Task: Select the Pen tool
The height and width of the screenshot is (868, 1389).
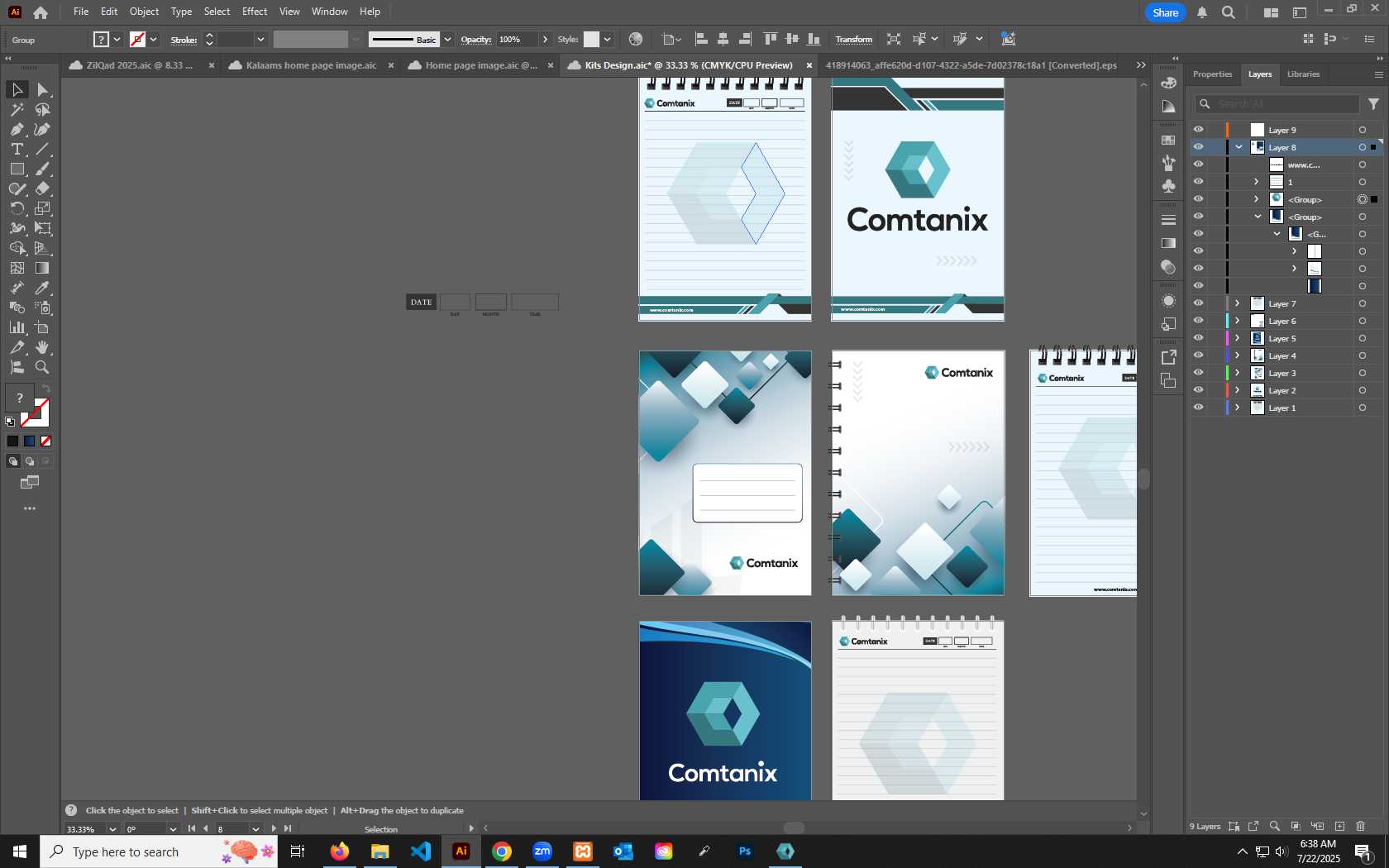Action: 17,129
